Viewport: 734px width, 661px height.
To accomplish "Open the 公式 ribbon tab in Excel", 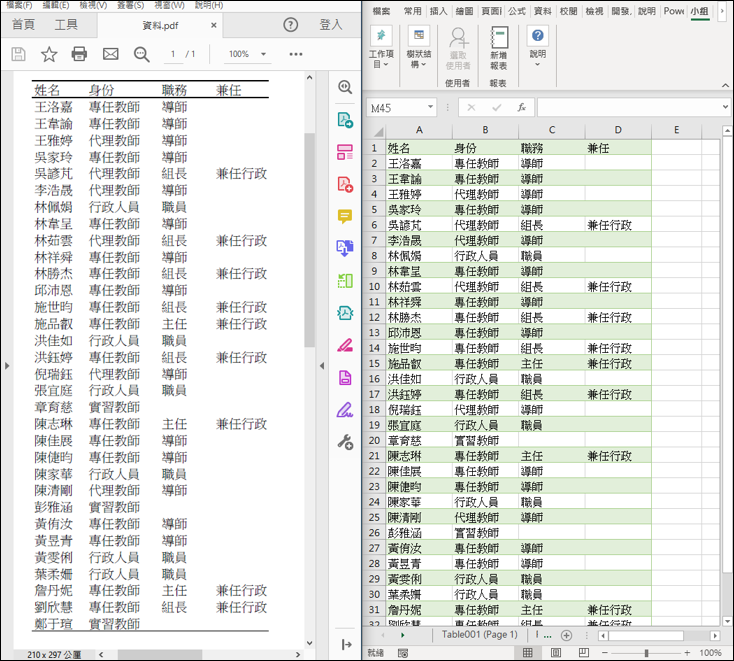I will pyautogui.click(x=517, y=11).
